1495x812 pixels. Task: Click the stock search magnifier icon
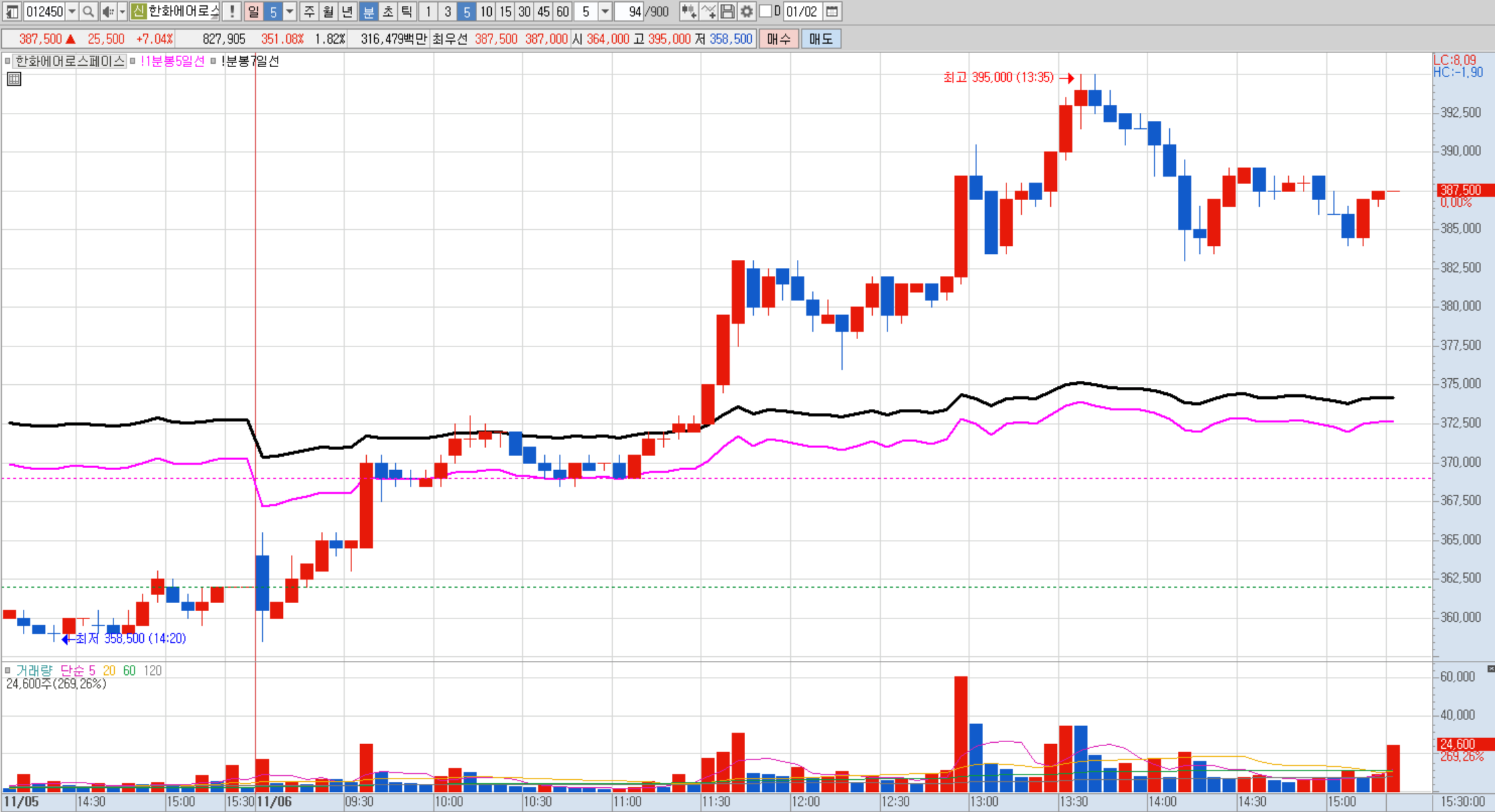[x=88, y=11]
